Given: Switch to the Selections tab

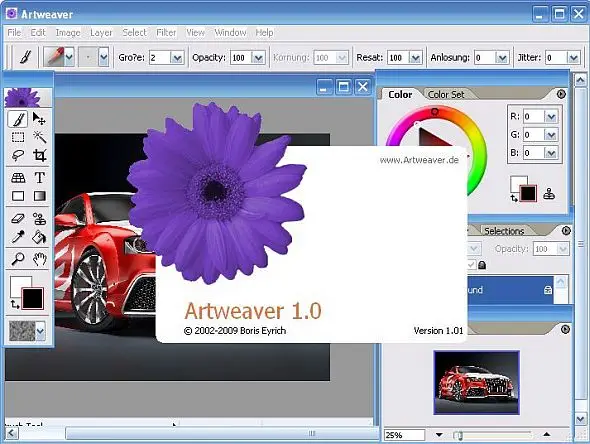Looking at the screenshot, I should point(504,231).
